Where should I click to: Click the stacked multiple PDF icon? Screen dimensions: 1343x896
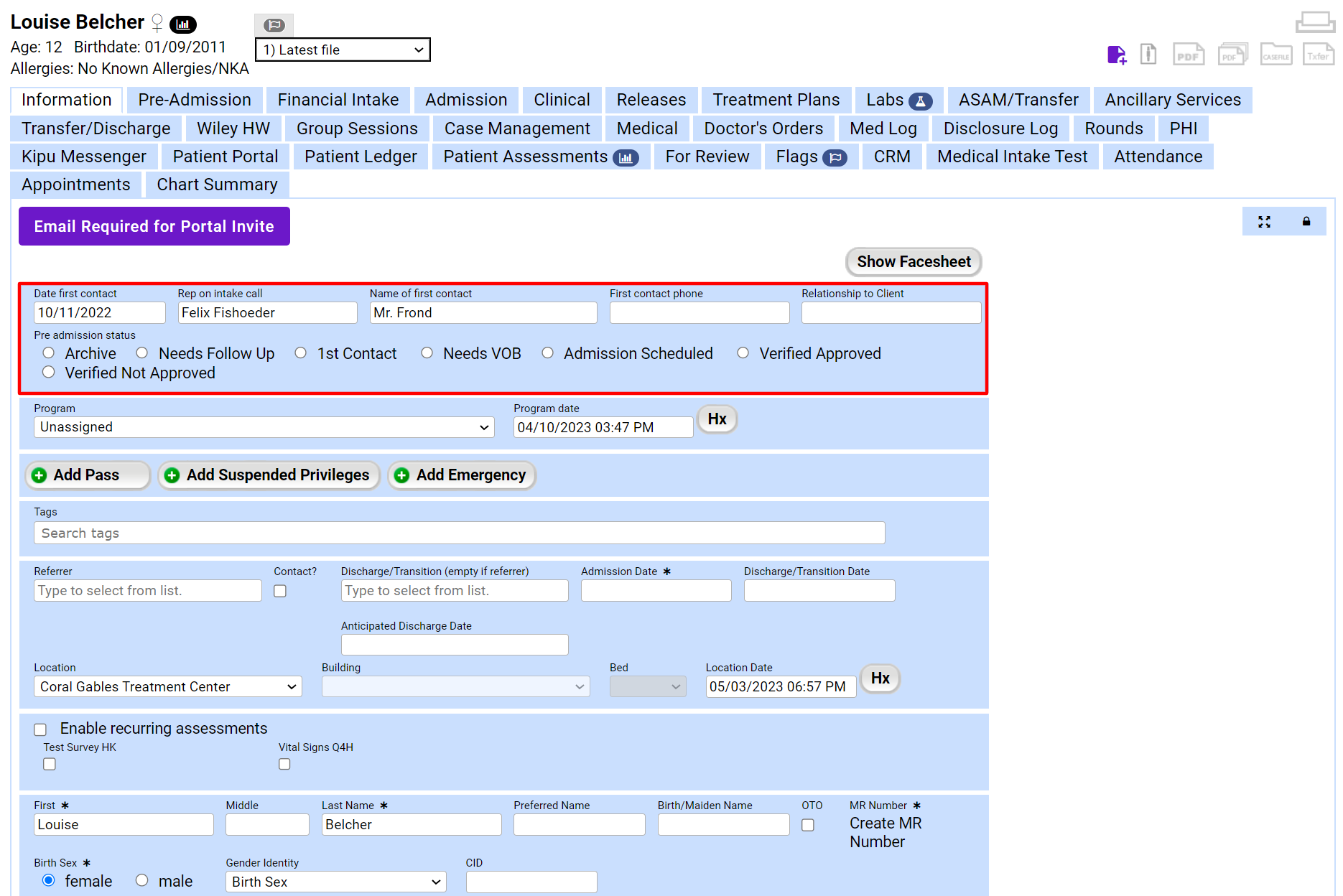pyautogui.click(x=1232, y=55)
